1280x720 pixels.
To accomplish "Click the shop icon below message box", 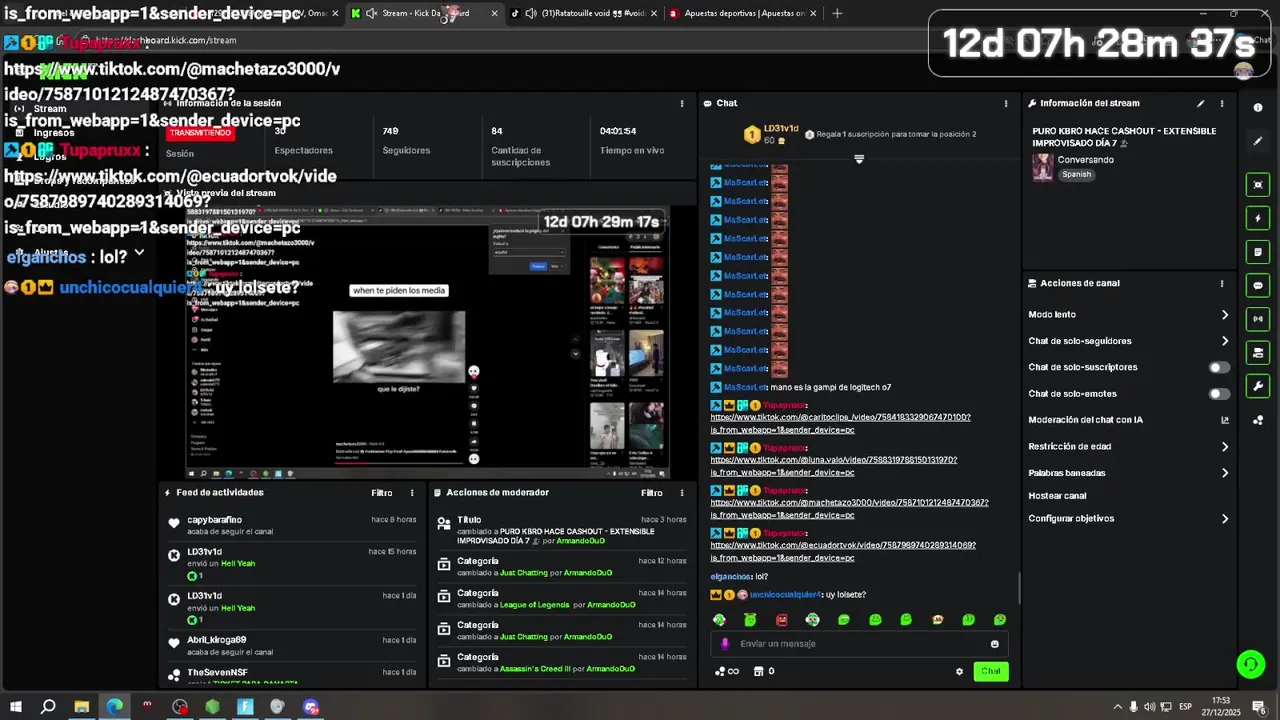I will tap(758, 671).
